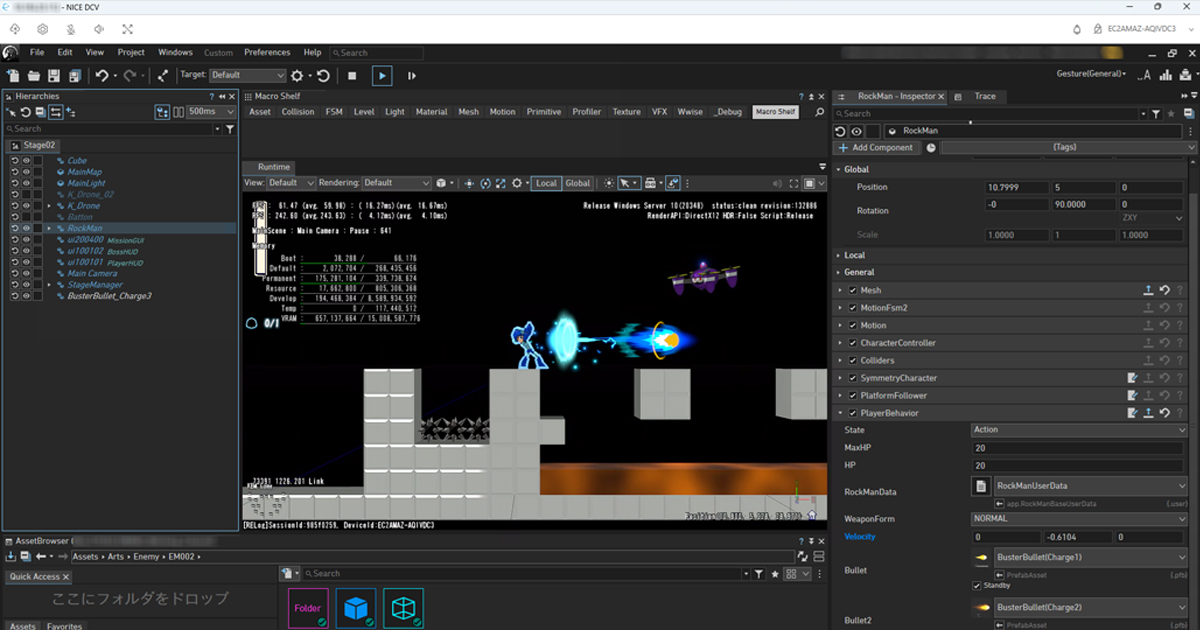This screenshot has height=630, width=1200.
Task: Open the State dropdown showing Action
Action: pyautogui.click(x=1079, y=430)
